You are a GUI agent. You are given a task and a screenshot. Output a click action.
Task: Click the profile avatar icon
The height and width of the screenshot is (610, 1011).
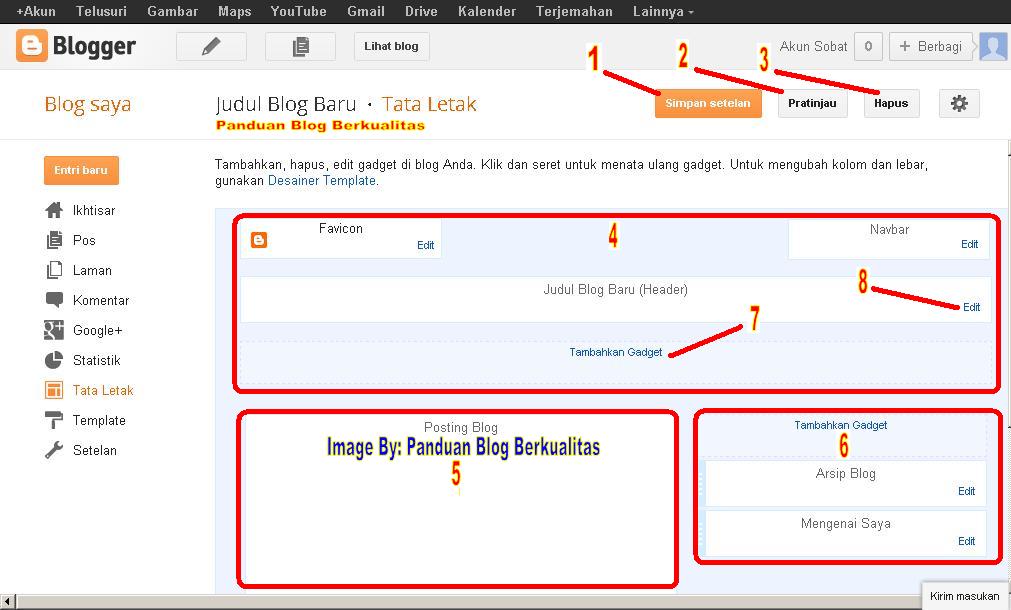coord(992,46)
